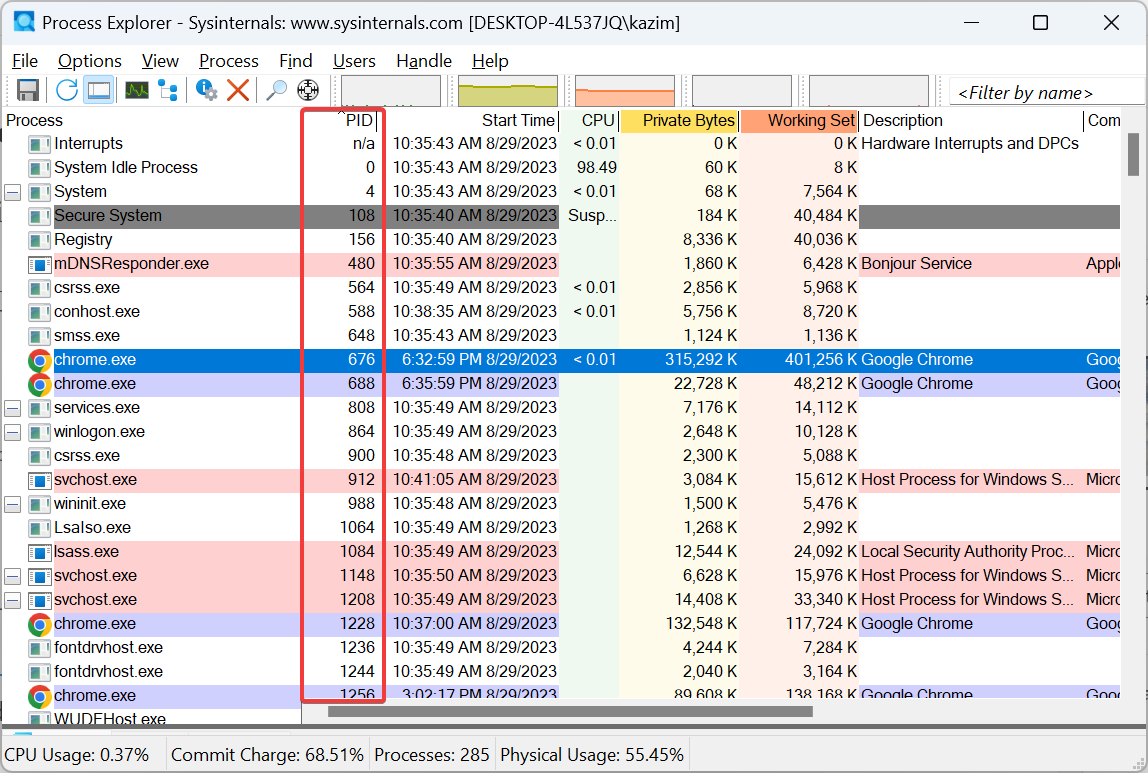The width and height of the screenshot is (1148, 773).
Task: Sort by the Private Bytes column header
Action: (x=679, y=120)
